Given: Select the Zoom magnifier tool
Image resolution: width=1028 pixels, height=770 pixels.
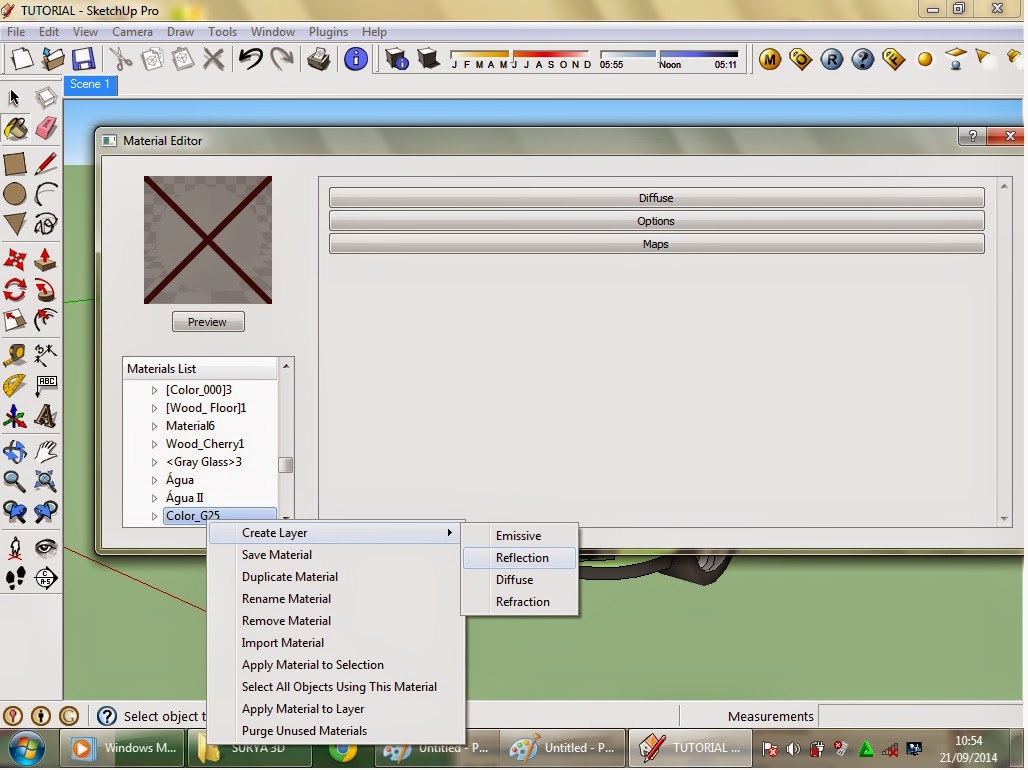Looking at the screenshot, I should 15,481.
